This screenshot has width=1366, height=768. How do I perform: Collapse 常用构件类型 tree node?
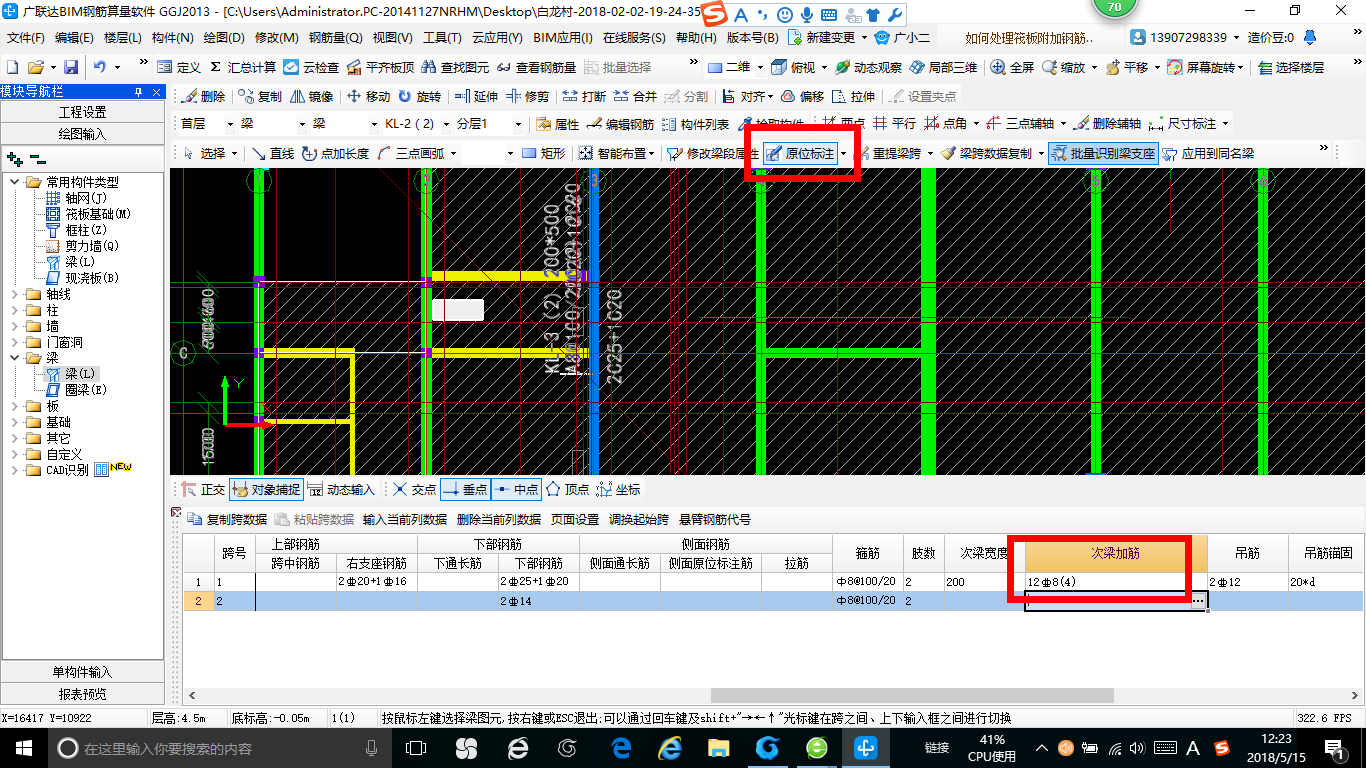pyautogui.click(x=15, y=182)
